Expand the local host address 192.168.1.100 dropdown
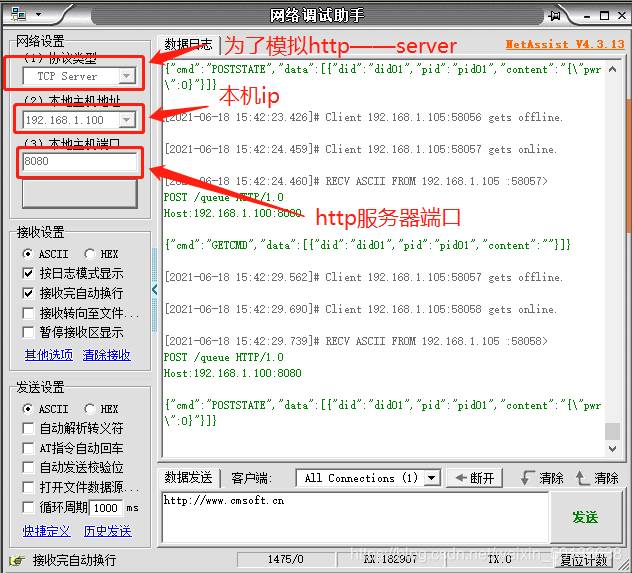632x573 pixels. click(127, 120)
